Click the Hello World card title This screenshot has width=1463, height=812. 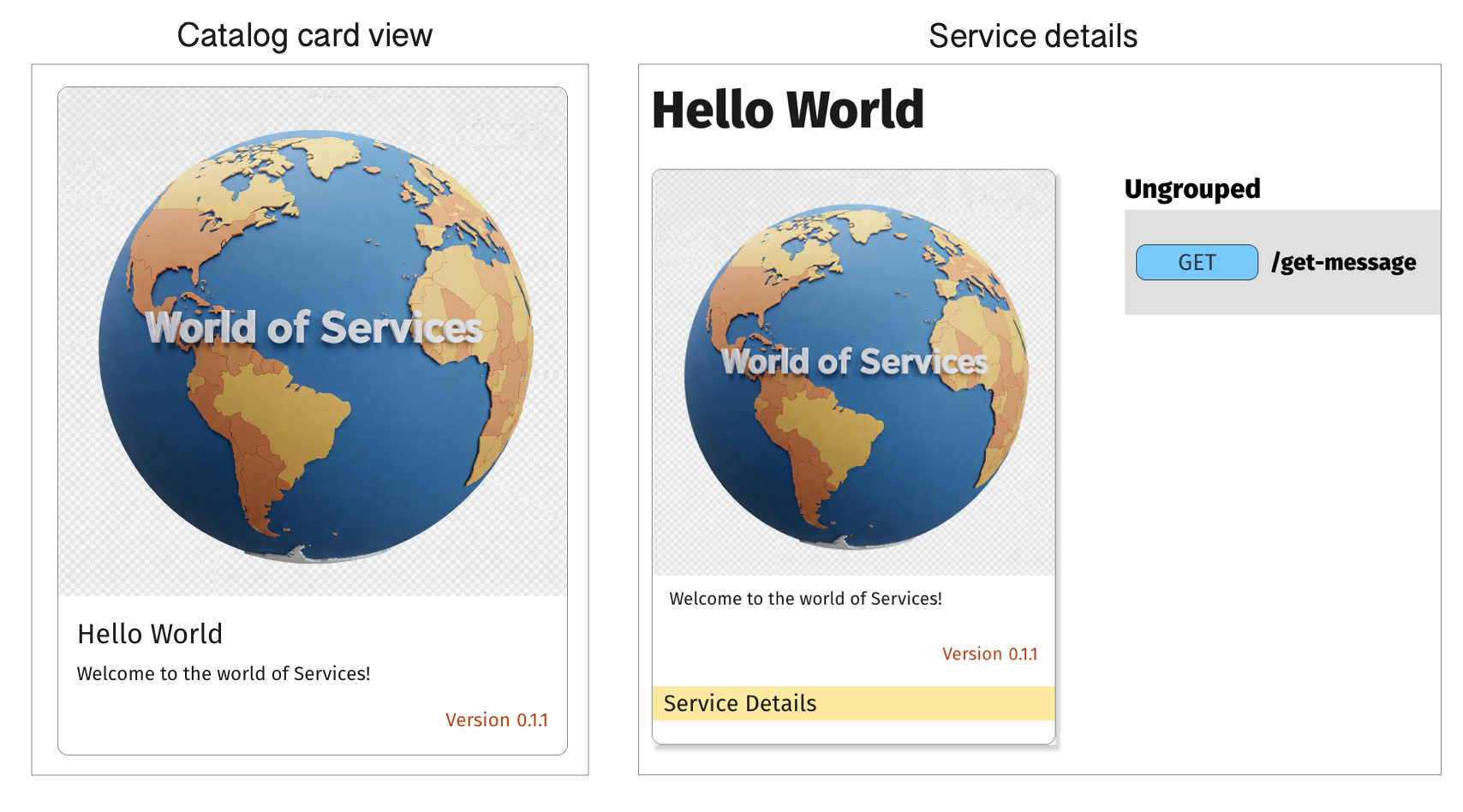[x=150, y=634]
